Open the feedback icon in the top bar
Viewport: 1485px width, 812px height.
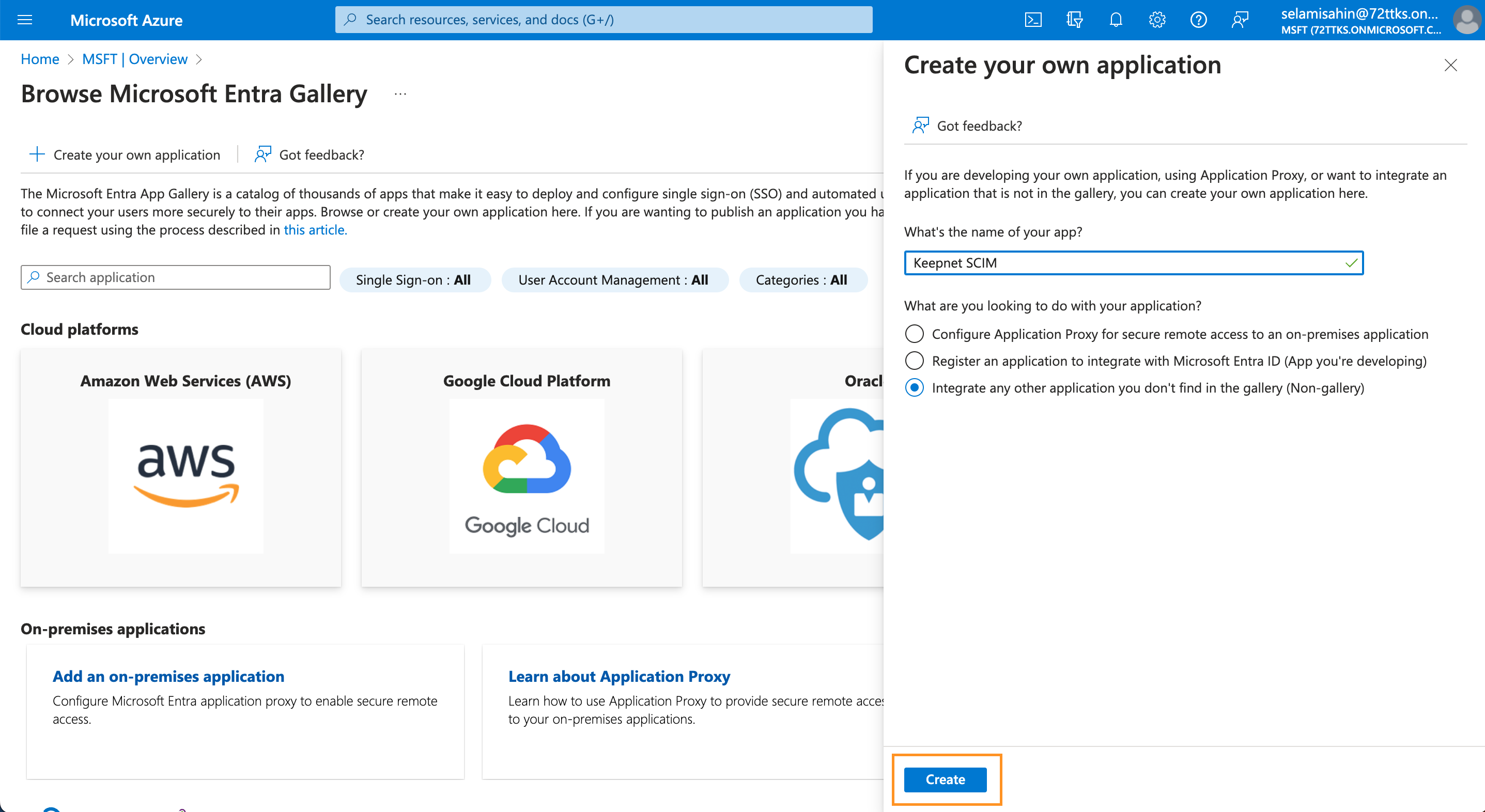1240,19
